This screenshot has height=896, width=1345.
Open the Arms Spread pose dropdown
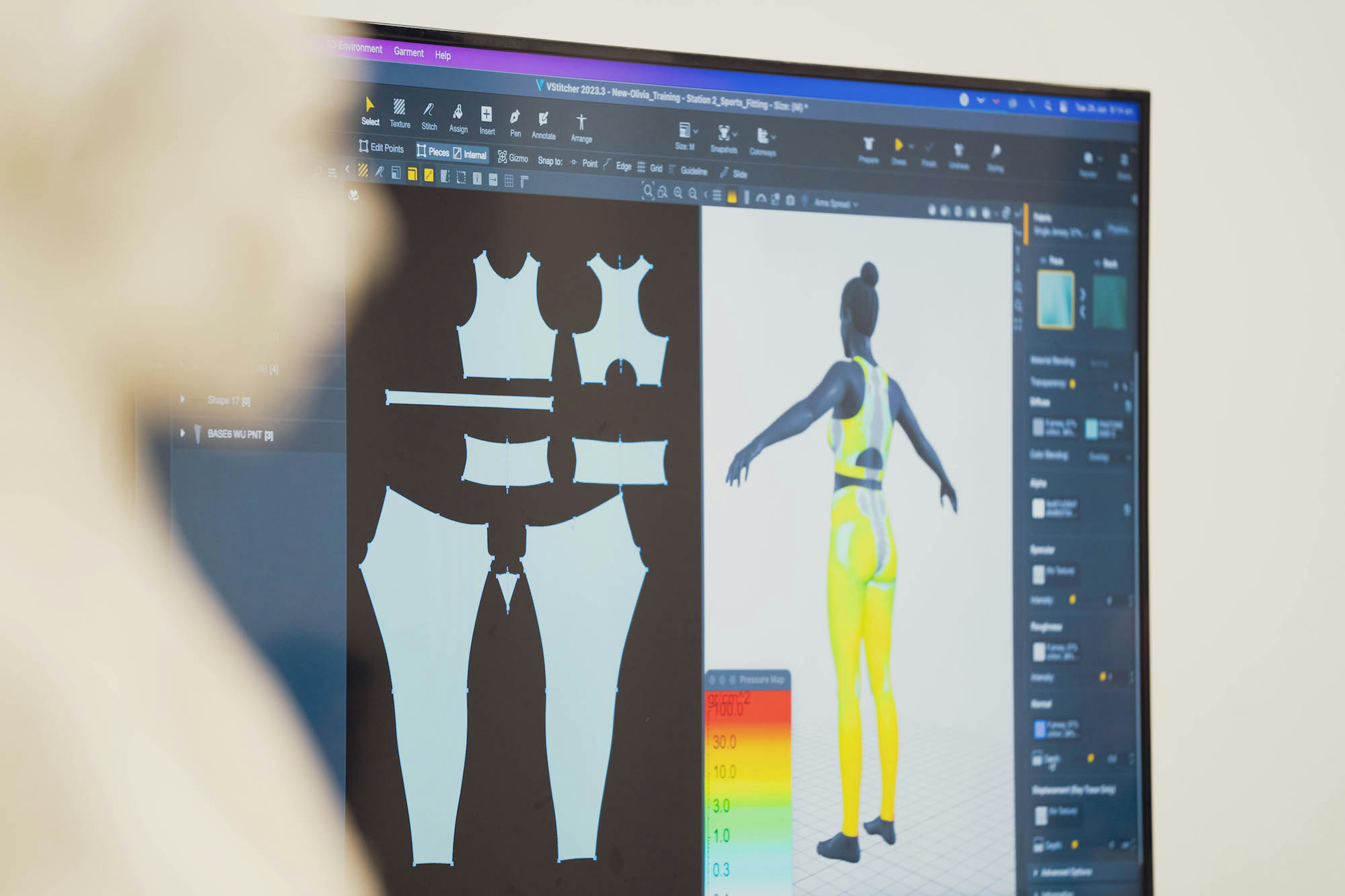[836, 203]
